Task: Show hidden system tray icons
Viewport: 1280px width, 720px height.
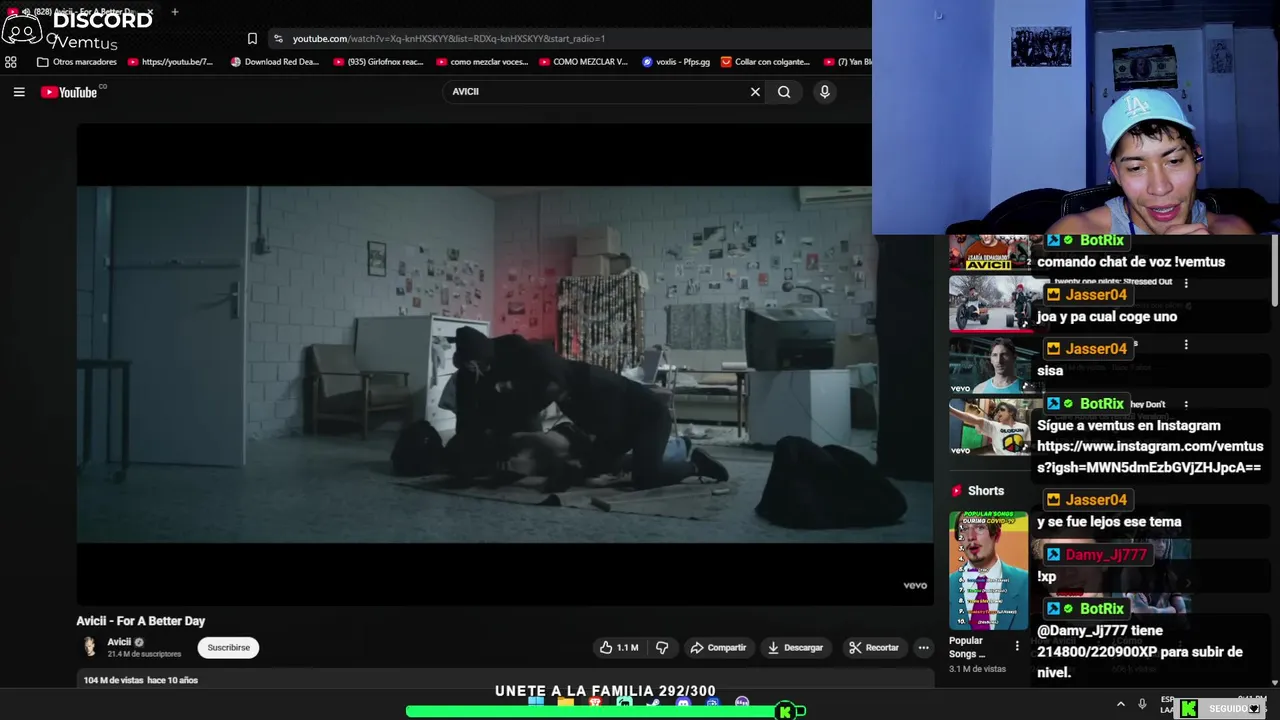Action: pos(1120,705)
